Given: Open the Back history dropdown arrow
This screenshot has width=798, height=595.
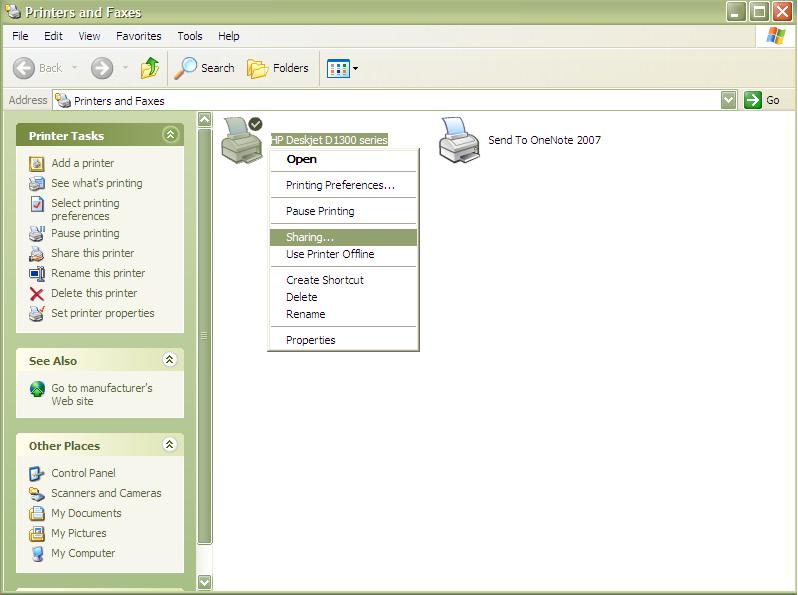Looking at the screenshot, I should [x=74, y=68].
